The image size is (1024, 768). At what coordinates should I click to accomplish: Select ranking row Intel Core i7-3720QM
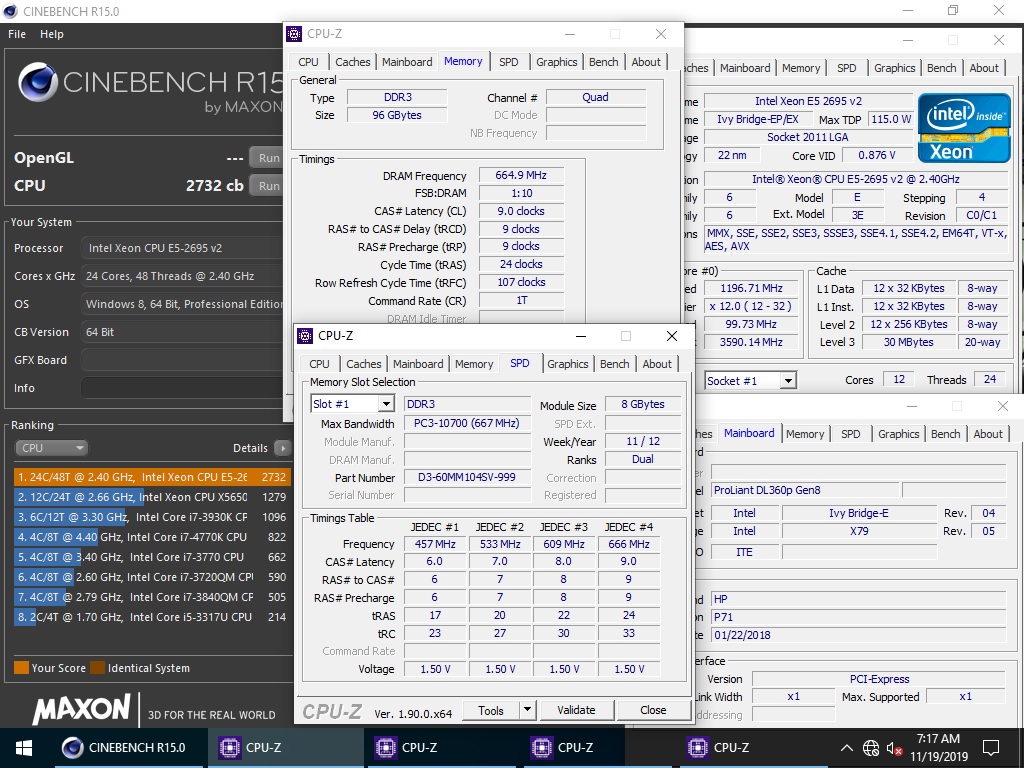click(151, 577)
